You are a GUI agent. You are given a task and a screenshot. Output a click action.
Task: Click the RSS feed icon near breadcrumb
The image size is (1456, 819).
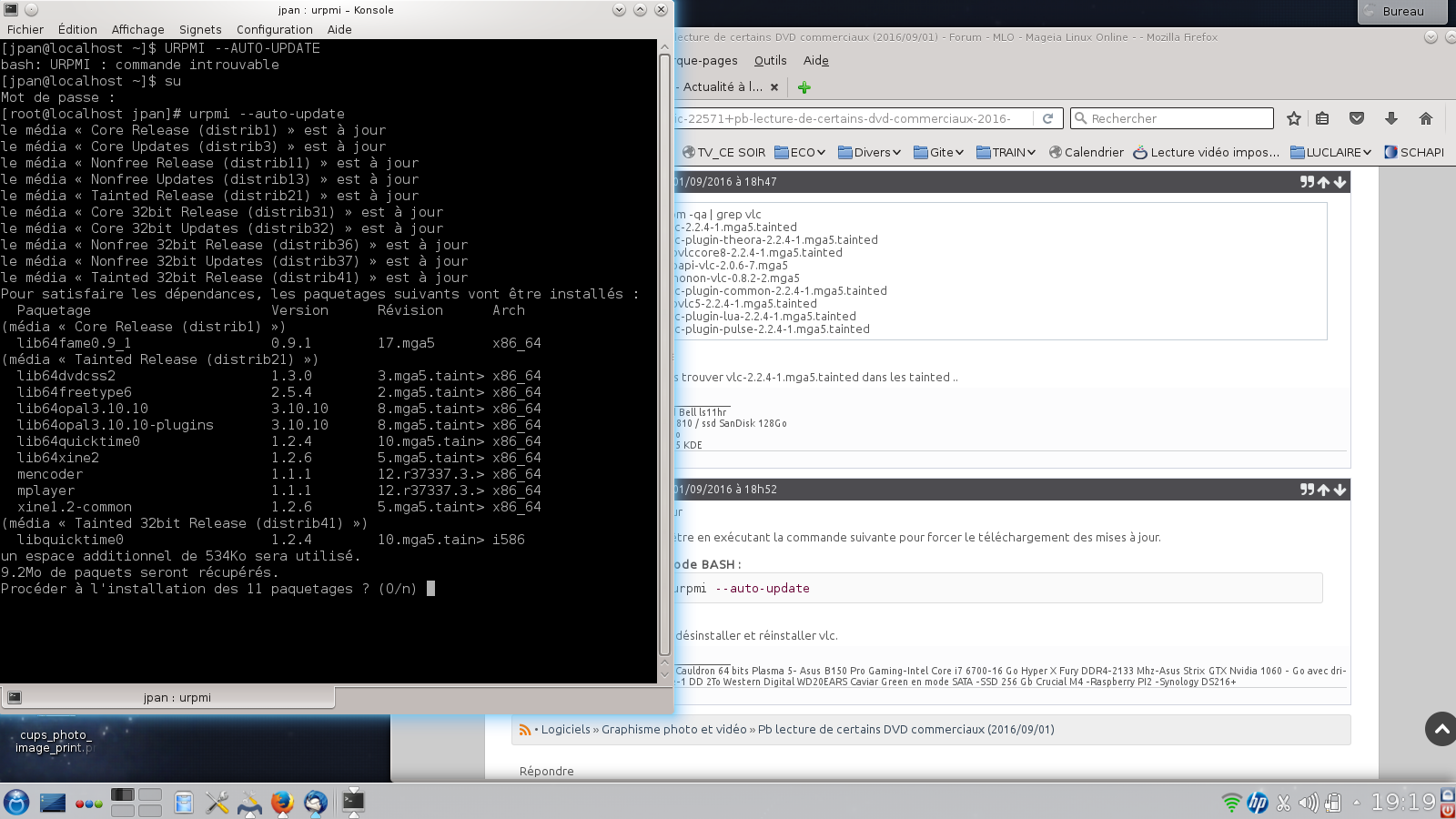tap(525, 730)
